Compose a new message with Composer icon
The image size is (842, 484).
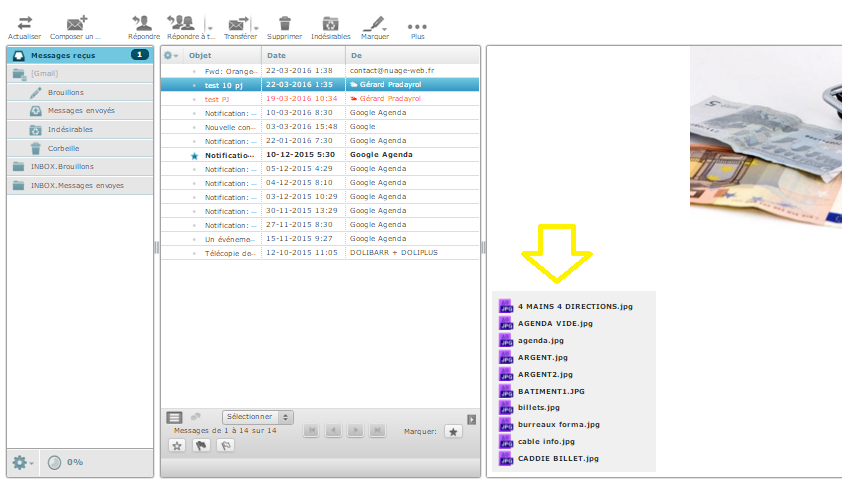[x=76, y=23]
